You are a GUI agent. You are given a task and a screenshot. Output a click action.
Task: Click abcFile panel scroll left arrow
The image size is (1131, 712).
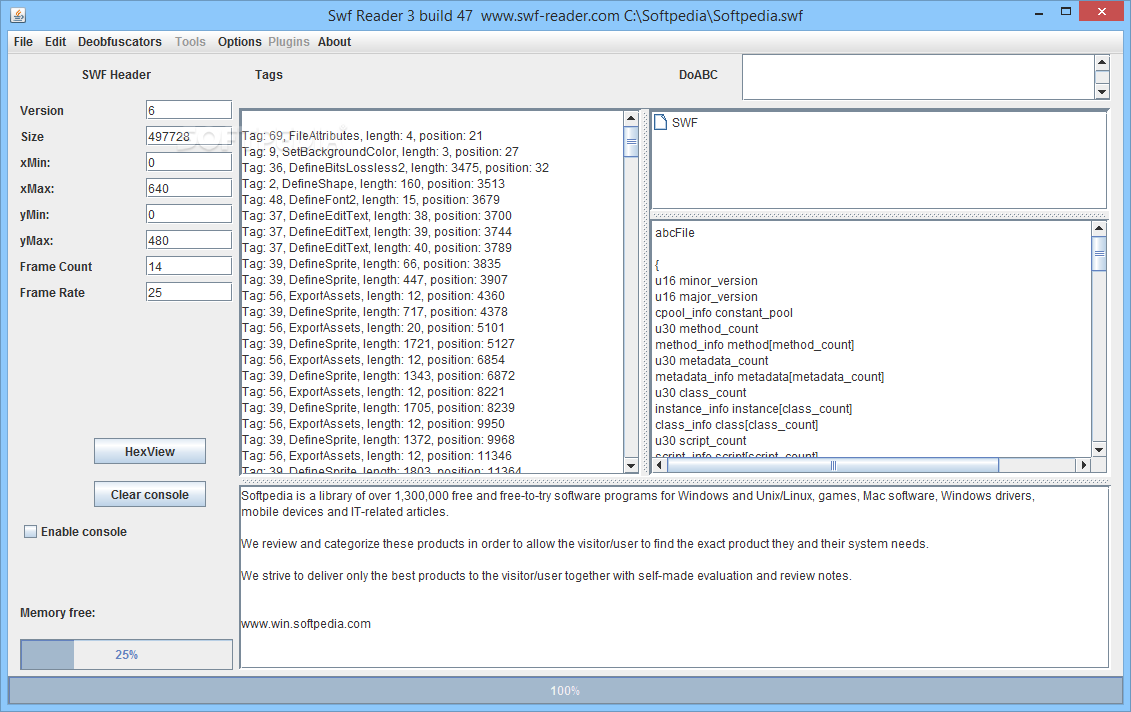659,465
